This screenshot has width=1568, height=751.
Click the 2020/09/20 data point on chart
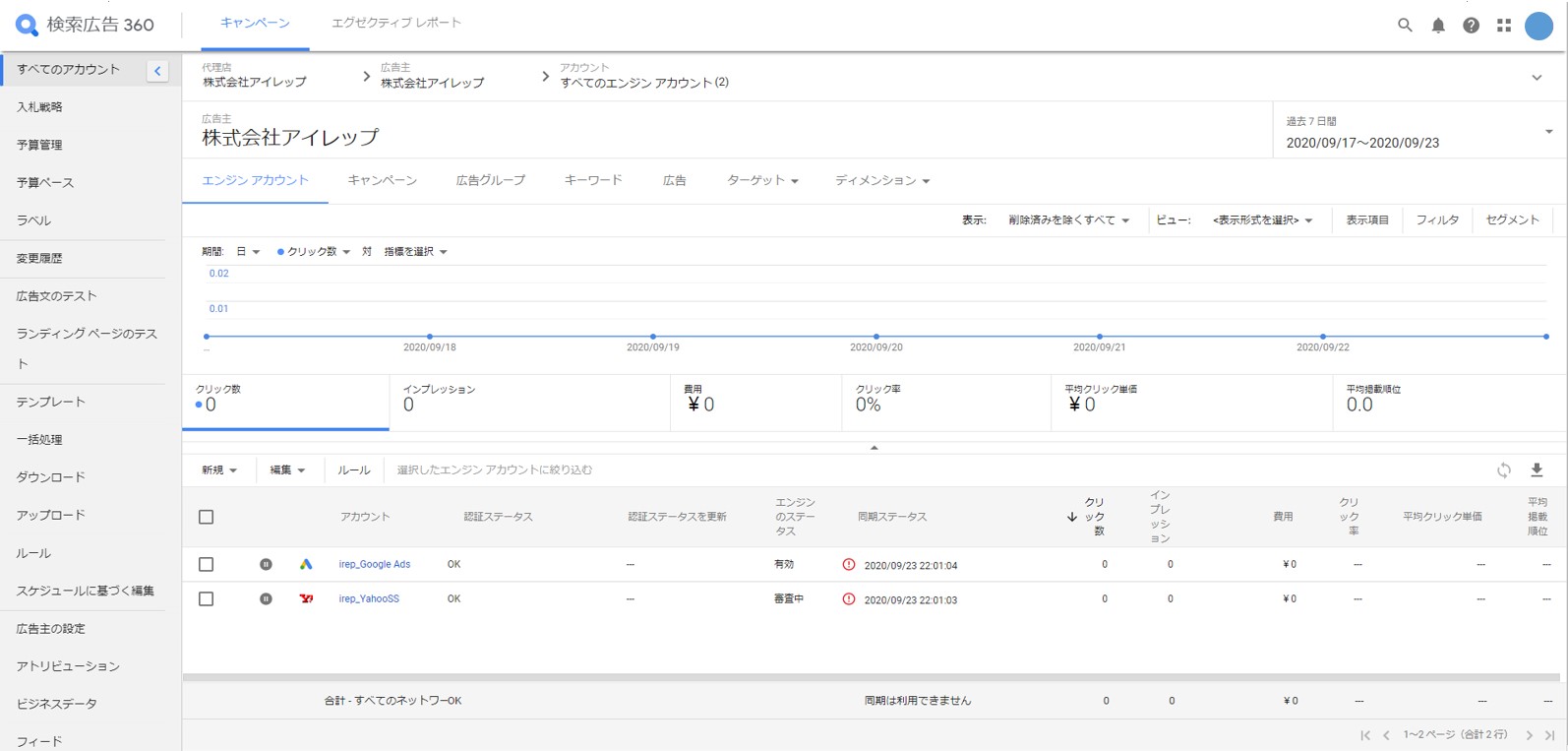click(x=876, y=337)
